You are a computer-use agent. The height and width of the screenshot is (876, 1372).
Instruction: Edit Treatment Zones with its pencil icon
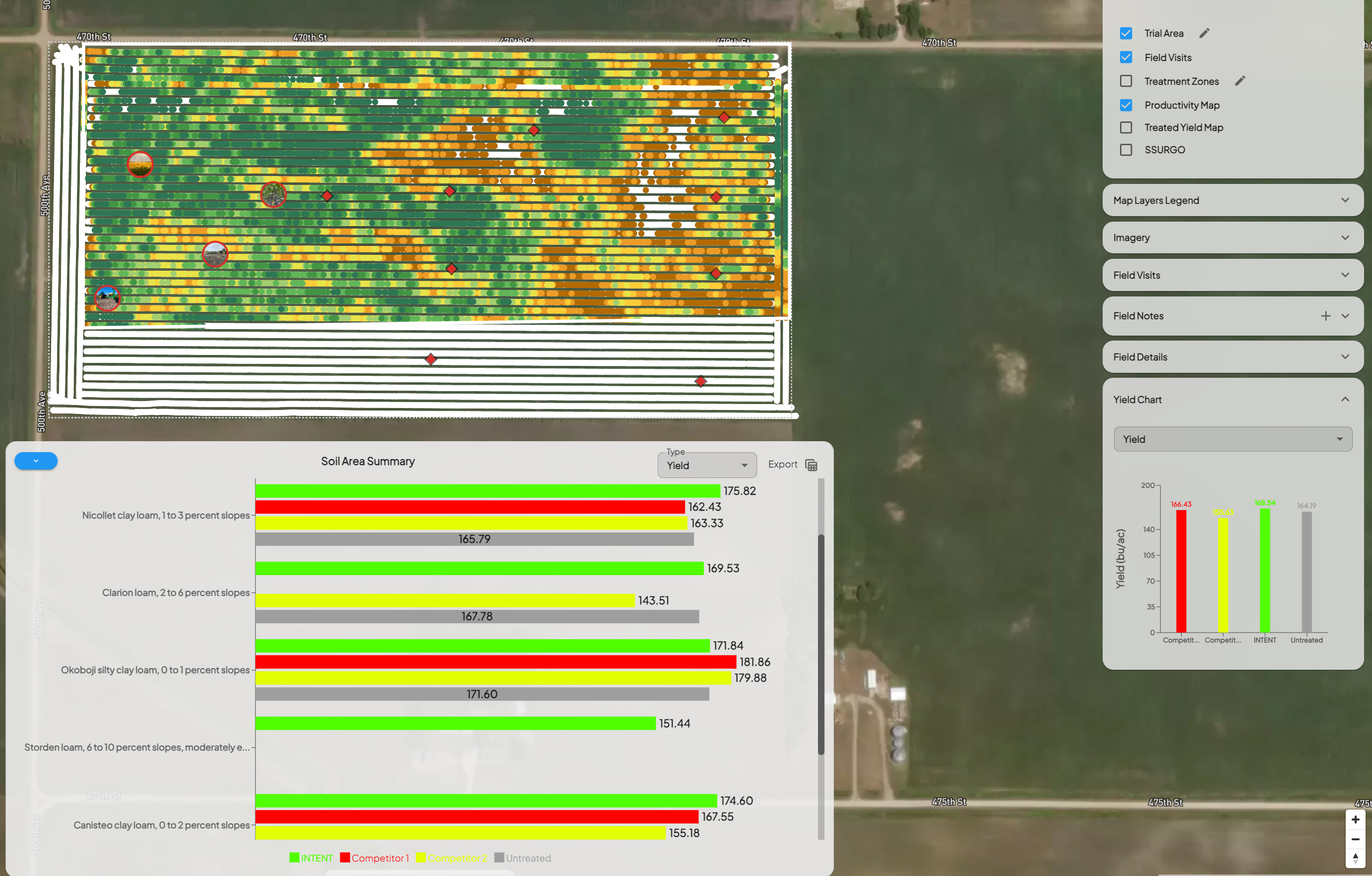1240,81
